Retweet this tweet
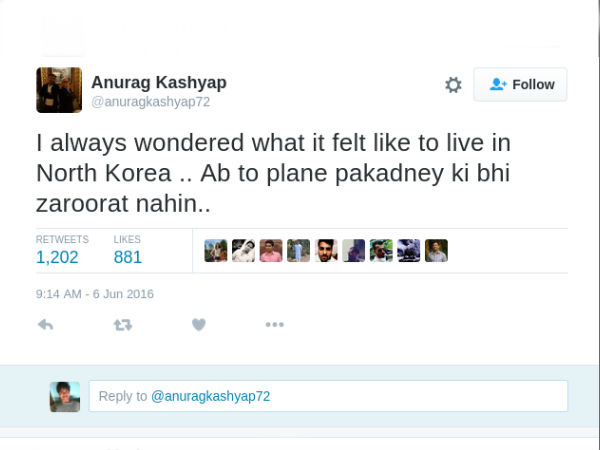600x450 pixels. point(122,324)
